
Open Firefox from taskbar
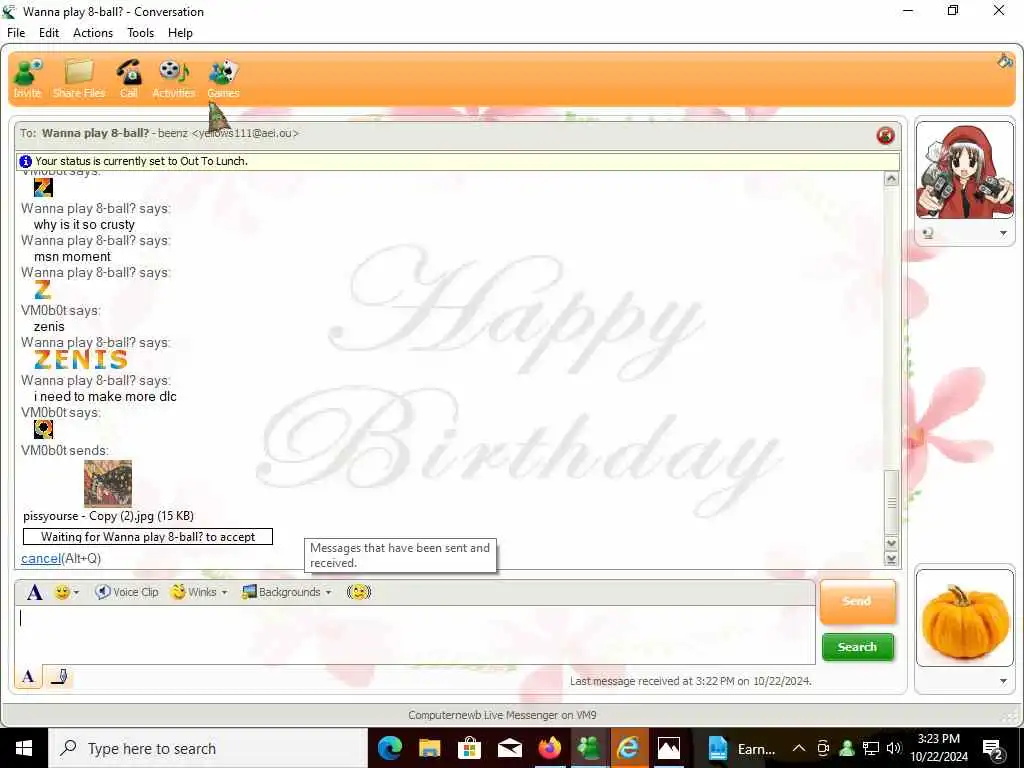549,748
